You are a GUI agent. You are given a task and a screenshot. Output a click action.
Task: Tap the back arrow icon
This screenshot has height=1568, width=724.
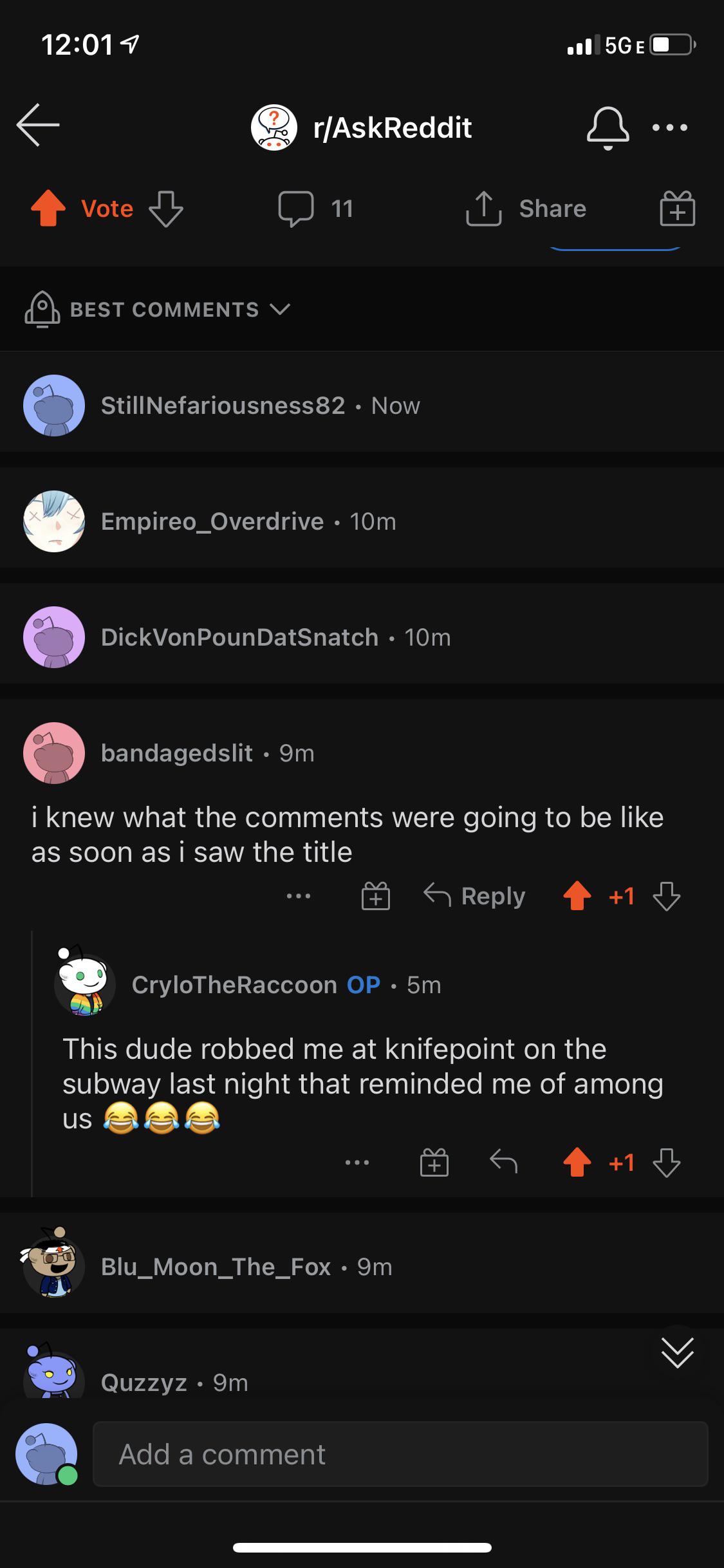(x=38, y=125)
